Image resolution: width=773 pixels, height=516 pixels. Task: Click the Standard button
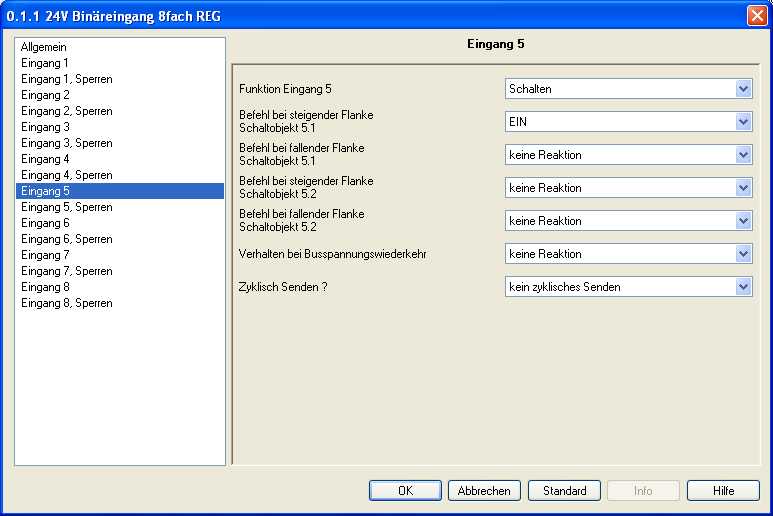564,491
